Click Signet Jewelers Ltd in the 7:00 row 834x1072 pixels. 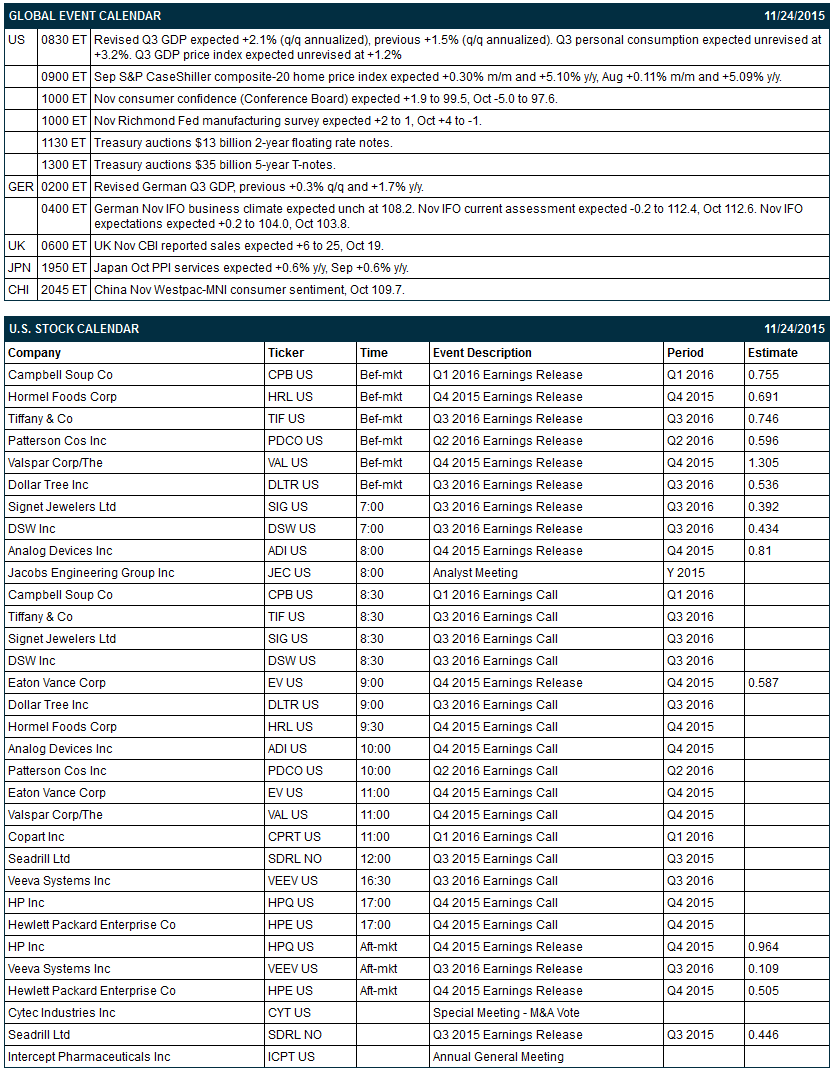pos(62,507)
